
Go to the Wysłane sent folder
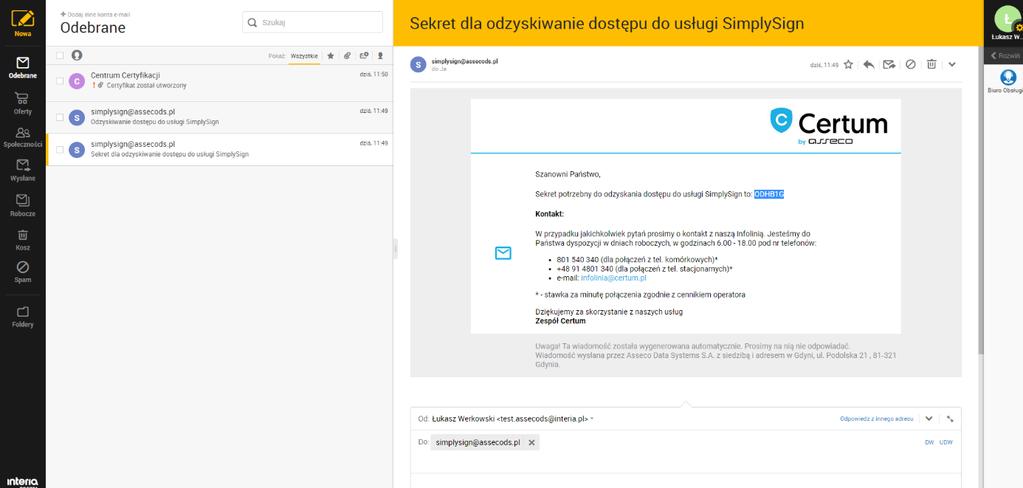click(23, 170)
